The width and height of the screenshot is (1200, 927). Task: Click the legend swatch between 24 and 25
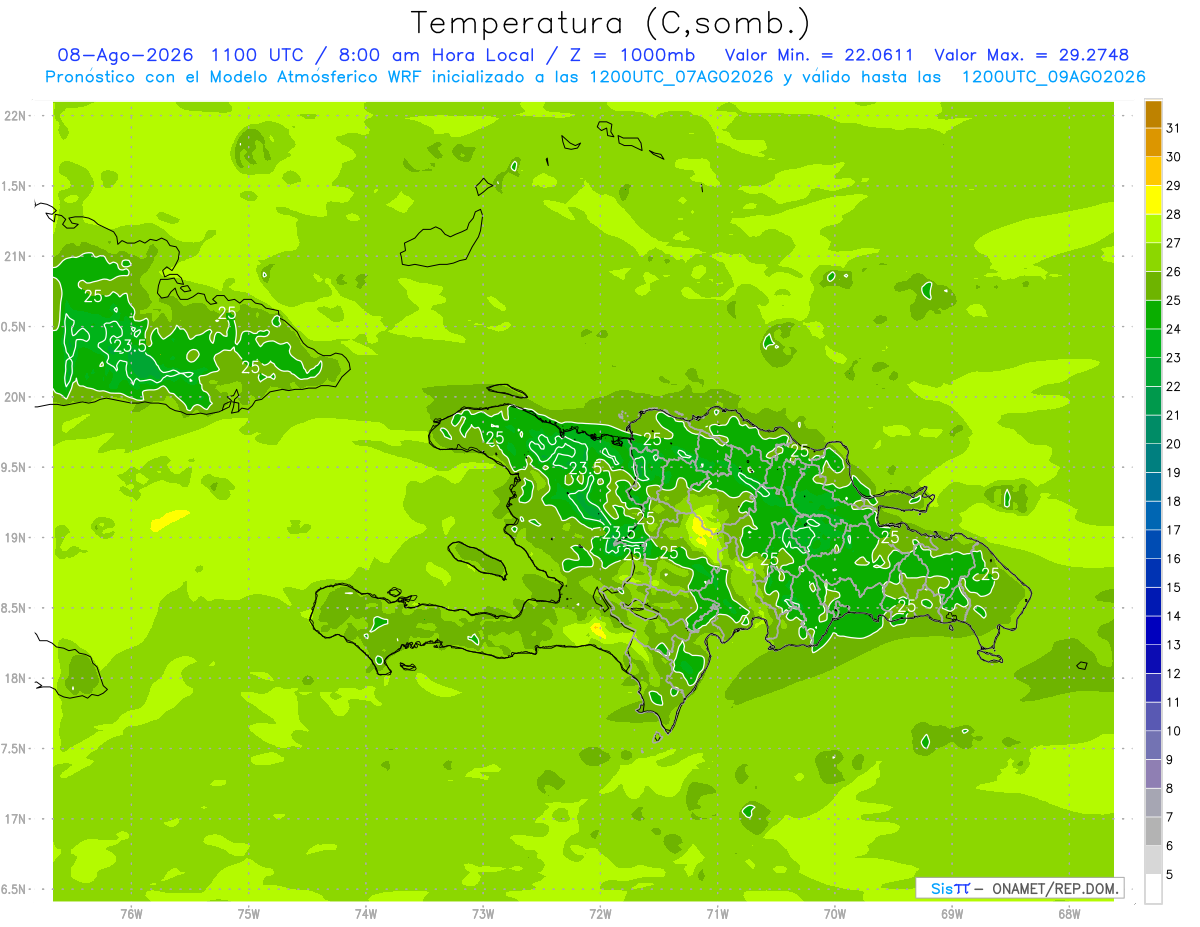pyautogui.click(x=1153, y=315)
